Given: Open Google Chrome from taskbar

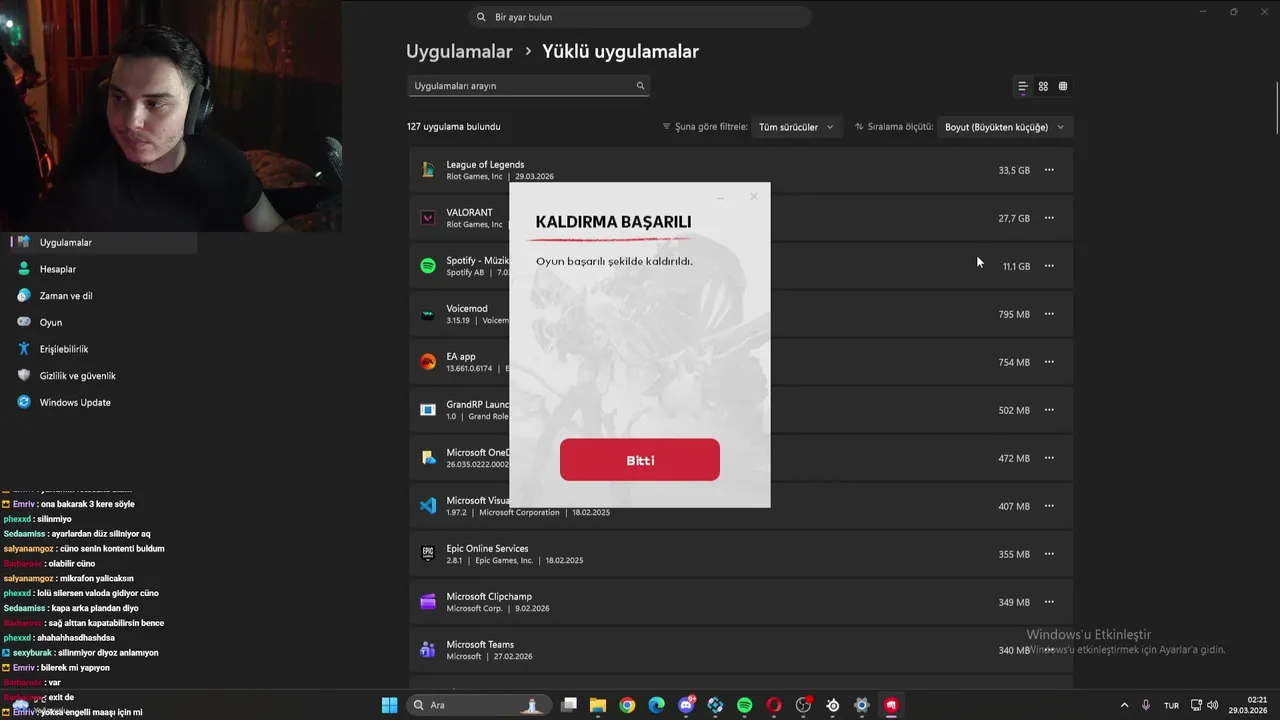Looking at the screenshot, I should tap(627, 705).
